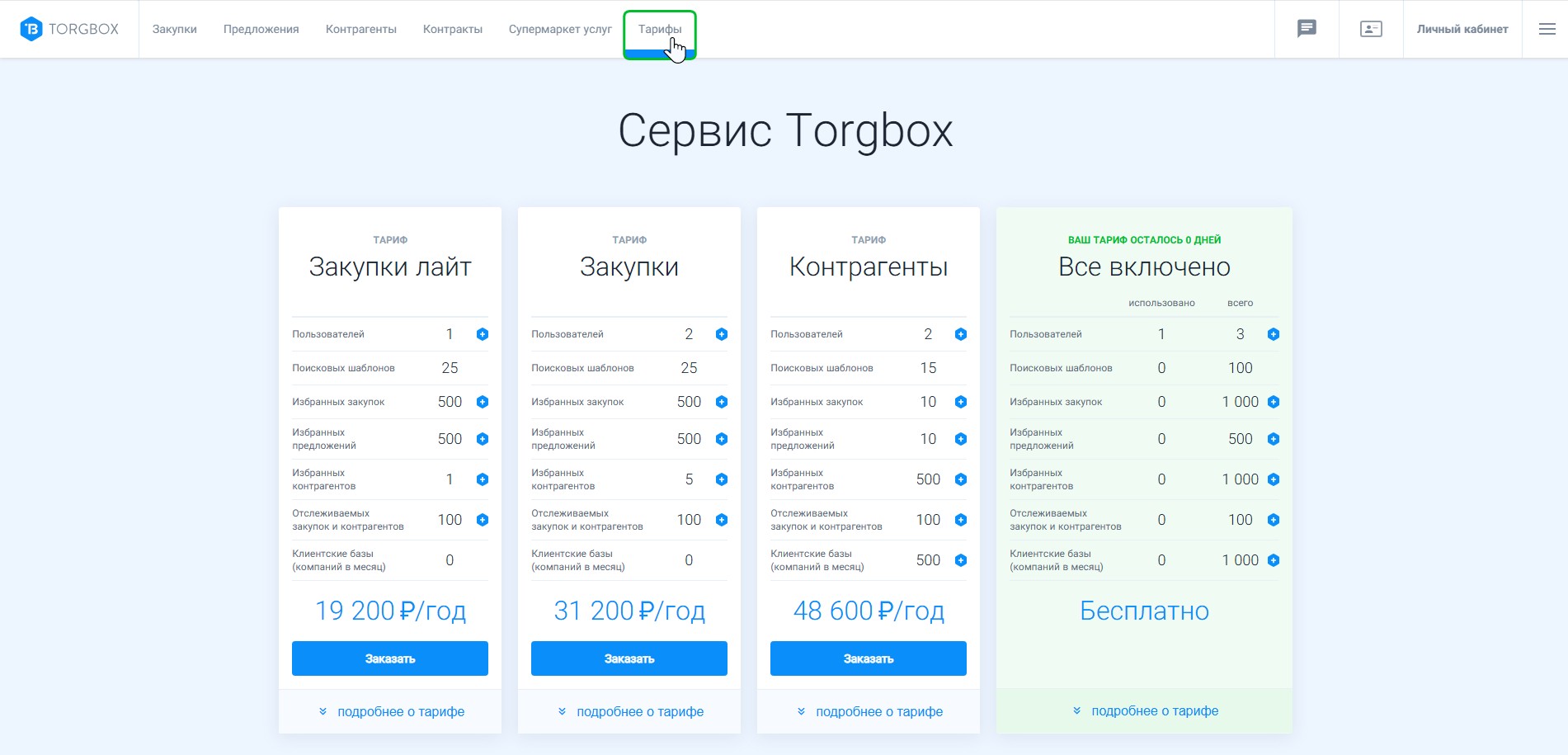
Task: Add users plus icon in Все включено
Action: click(x=1274, y=334)
